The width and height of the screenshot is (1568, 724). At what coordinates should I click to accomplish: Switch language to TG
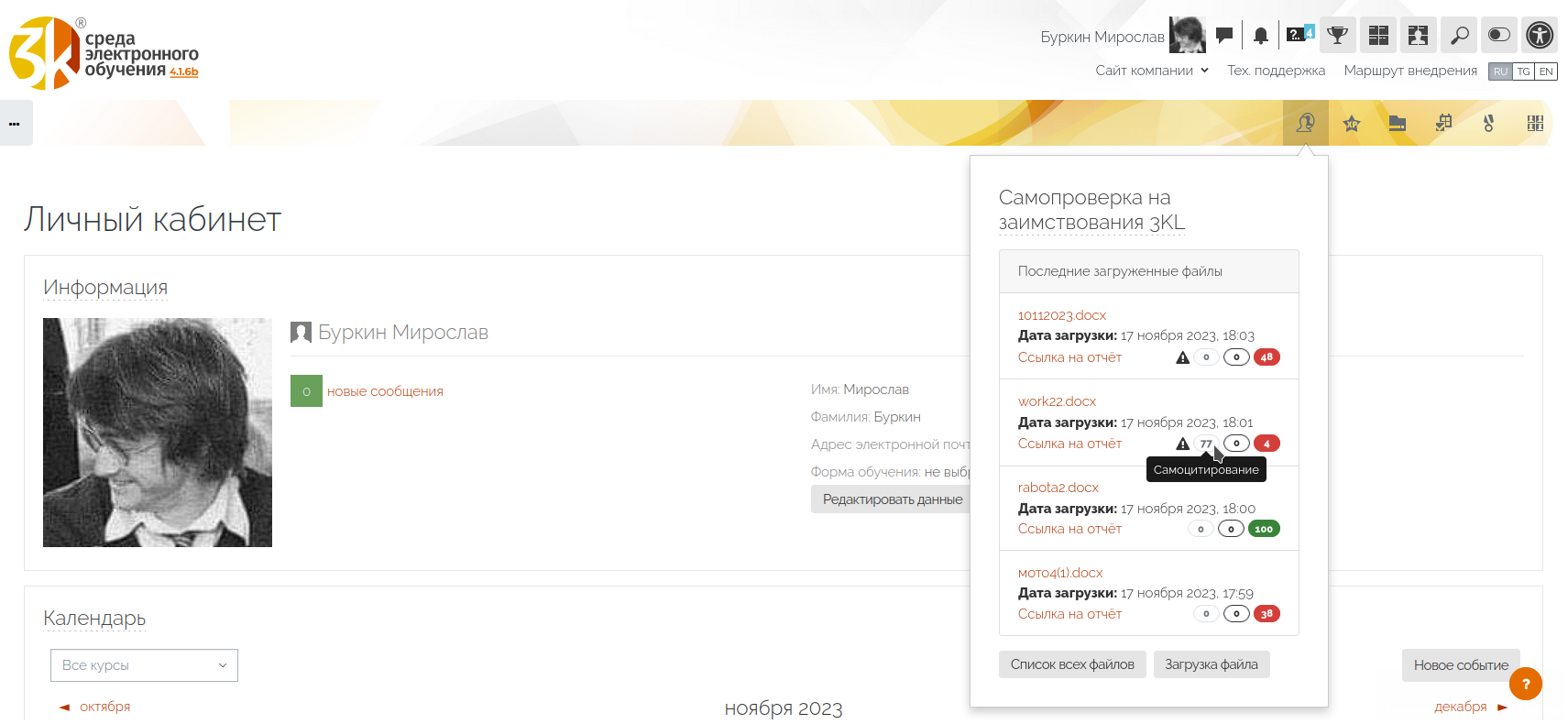(1523, 71)
